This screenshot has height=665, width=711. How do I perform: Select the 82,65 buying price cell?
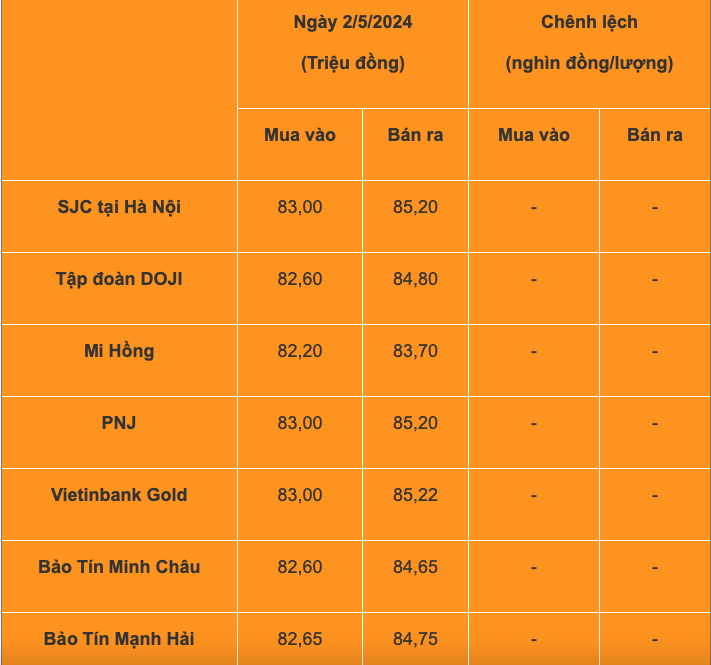click(x=300, y=639)
